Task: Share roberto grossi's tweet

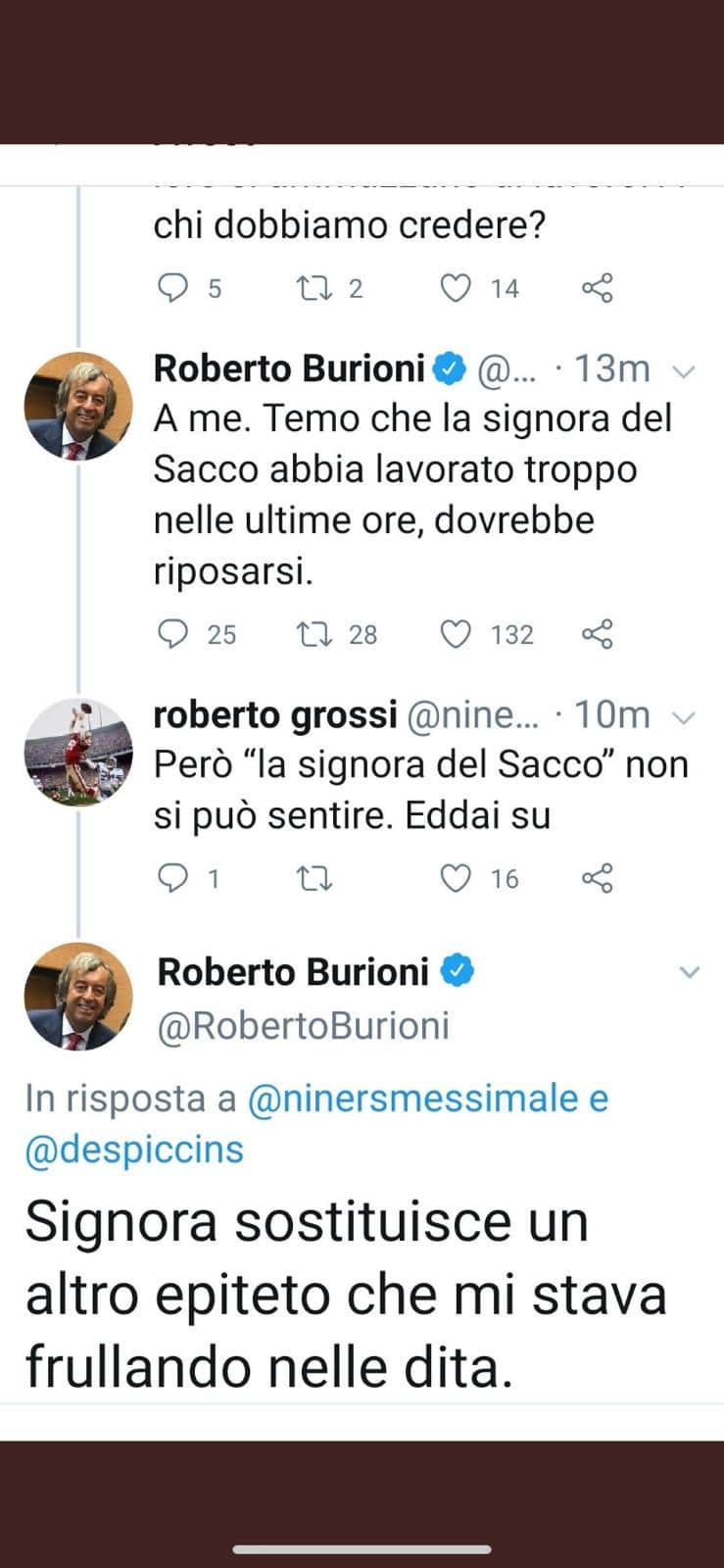Action: [x=597, y=878]
